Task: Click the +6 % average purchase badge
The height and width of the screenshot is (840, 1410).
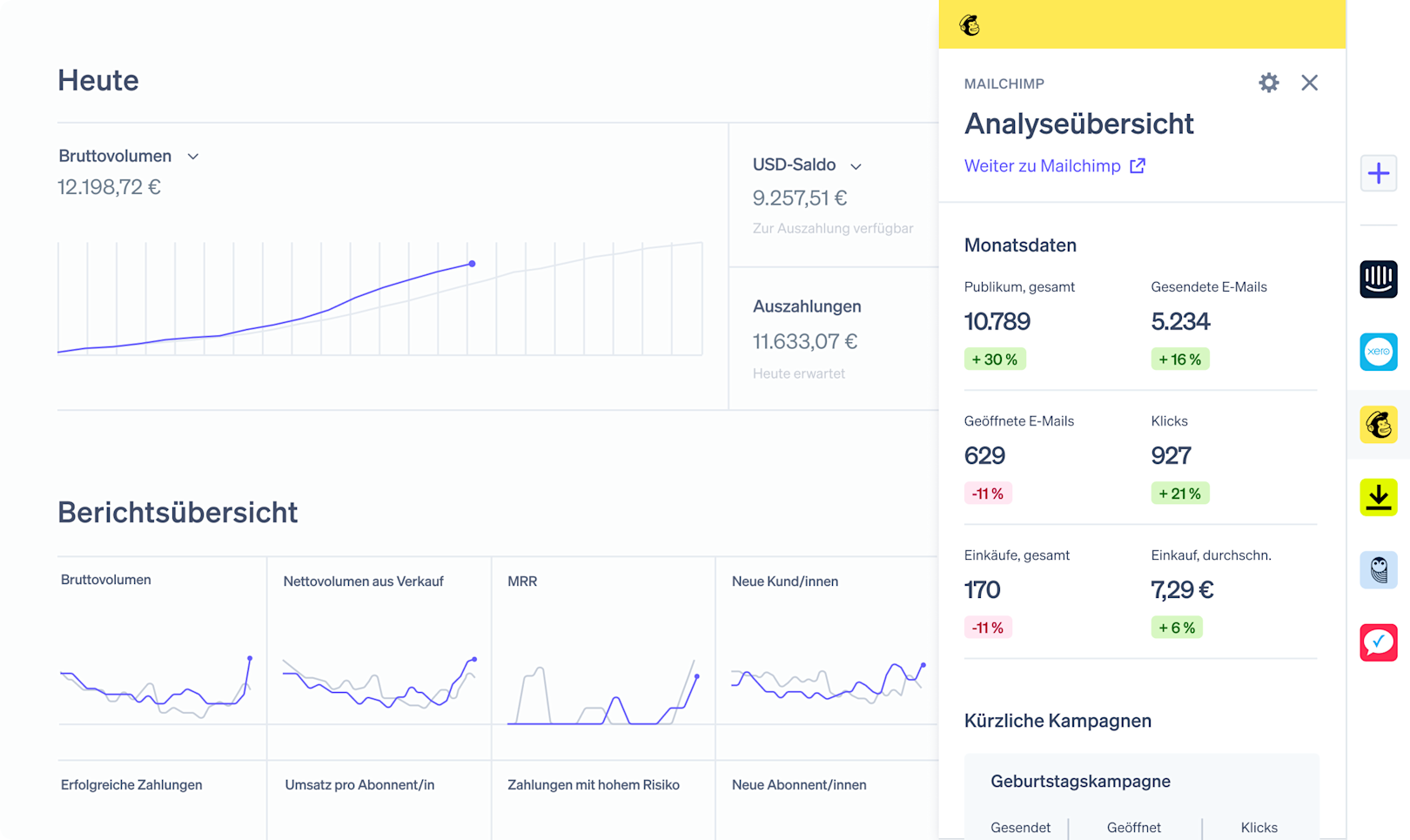Action: pyautogui.click(x=1177, y=628)
